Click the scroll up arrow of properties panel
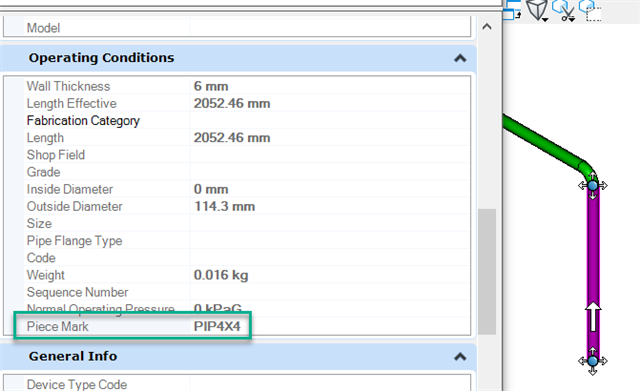The width and height of the screenshot is (640, 391). click(487, 27)
